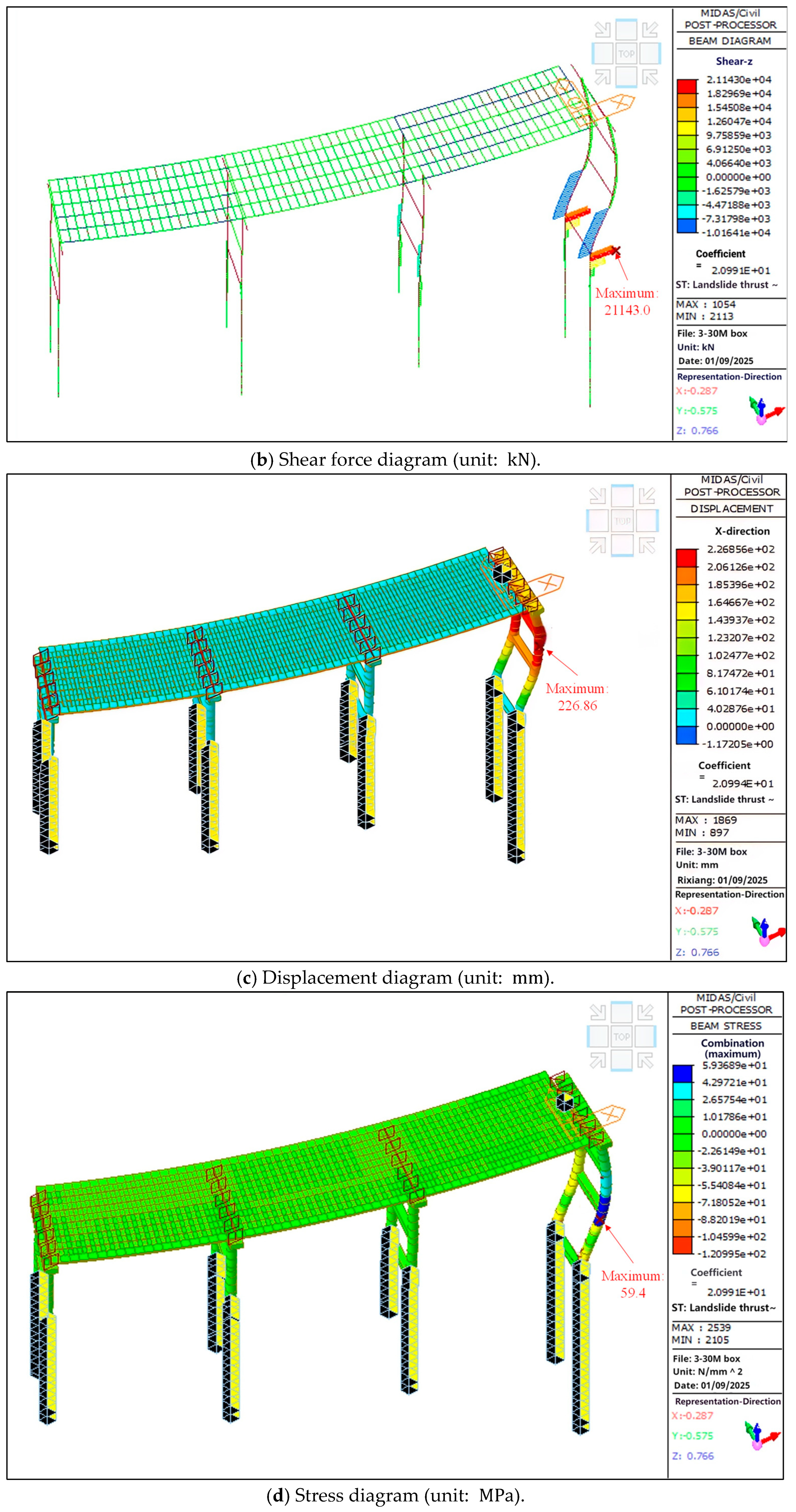Click MAX : 2539 in stress legend
Image resolution: width=796 pixels, height=1512 pixels.
click(x=701, y=1327)
